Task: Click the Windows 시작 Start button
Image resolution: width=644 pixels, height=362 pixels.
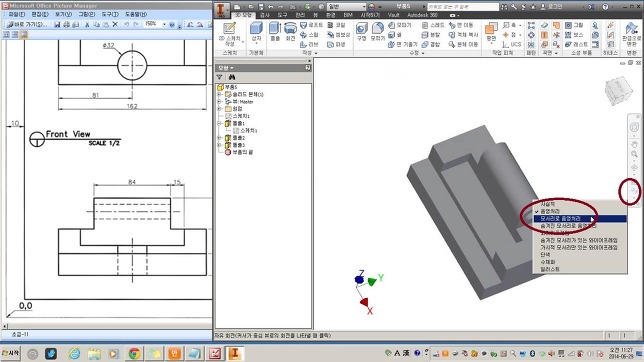Action: [11, 353]
